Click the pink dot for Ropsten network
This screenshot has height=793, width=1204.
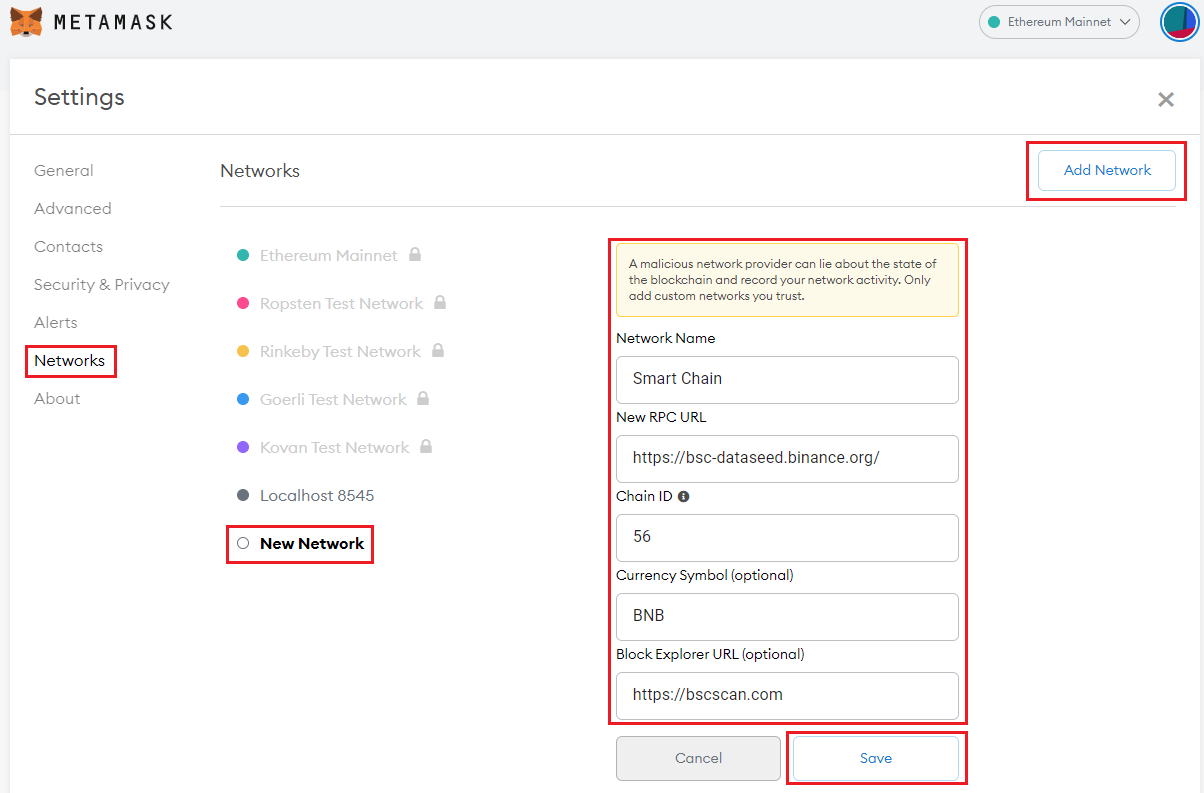(x=243, y=303)
